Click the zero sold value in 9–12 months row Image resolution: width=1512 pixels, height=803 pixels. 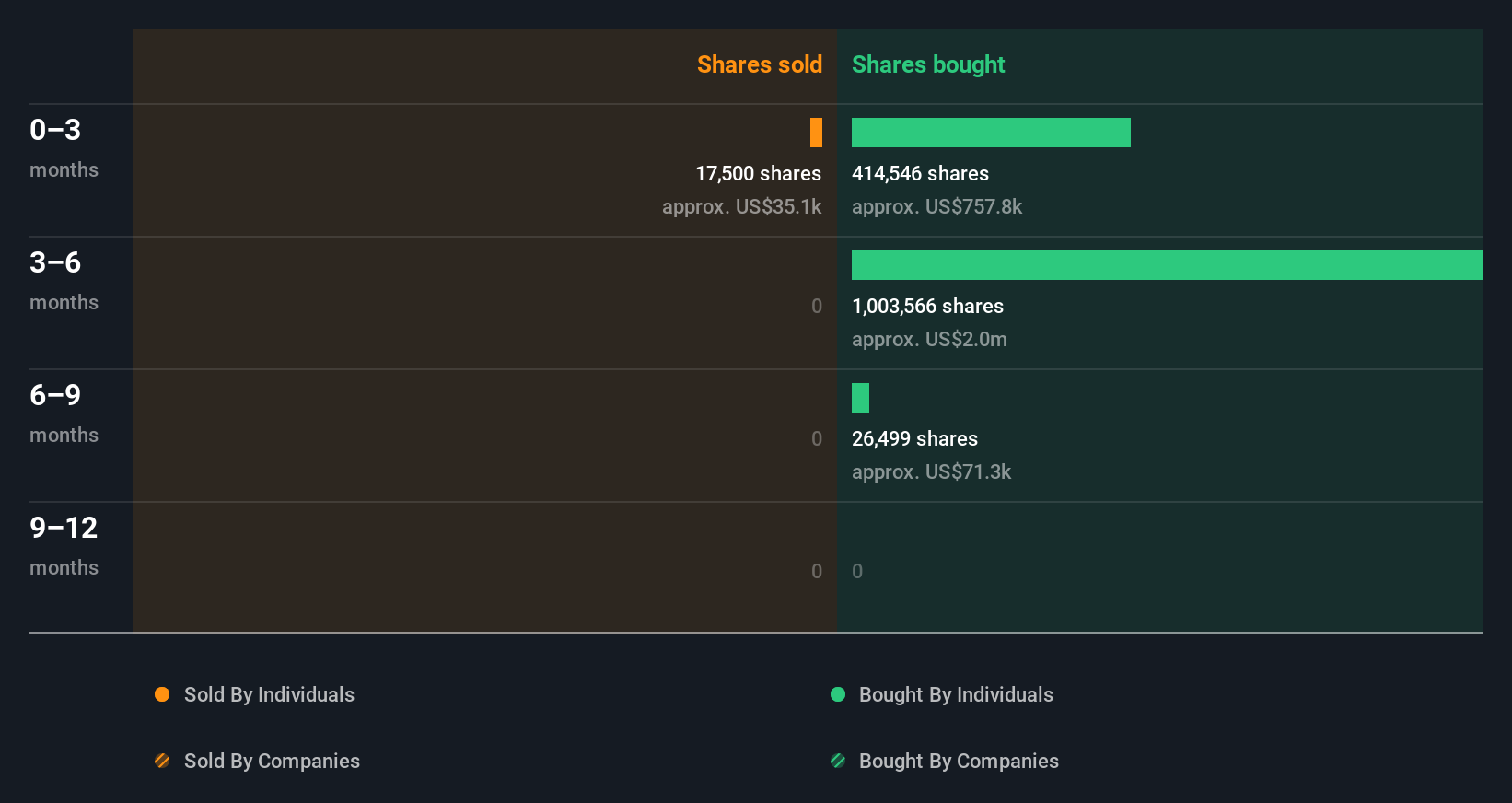tap(817, 572)
